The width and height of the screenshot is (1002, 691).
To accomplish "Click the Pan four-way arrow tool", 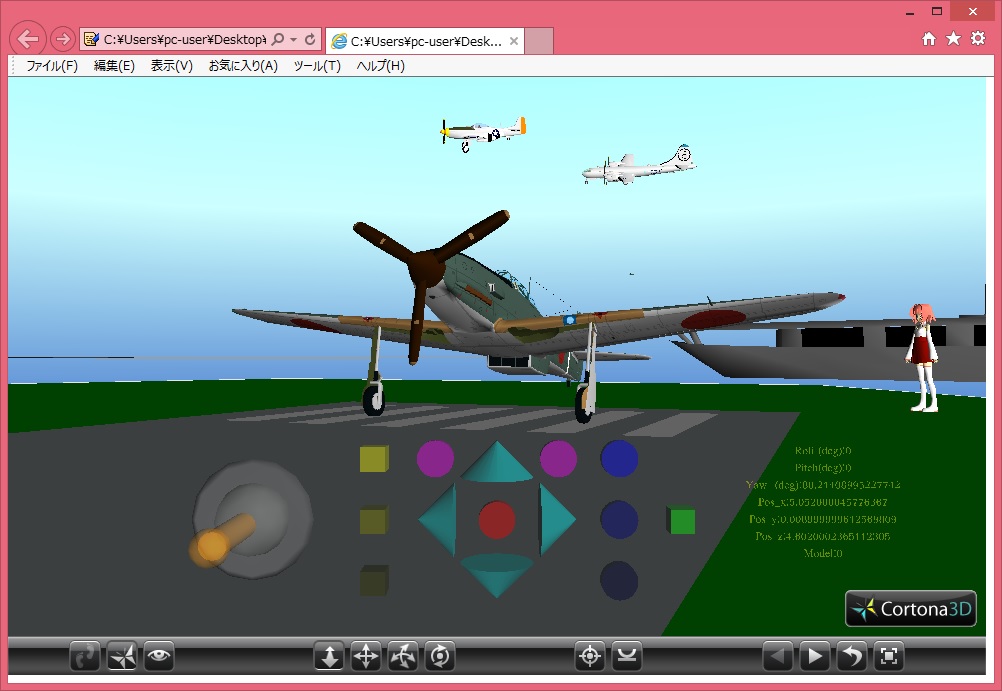I will 366,657.
